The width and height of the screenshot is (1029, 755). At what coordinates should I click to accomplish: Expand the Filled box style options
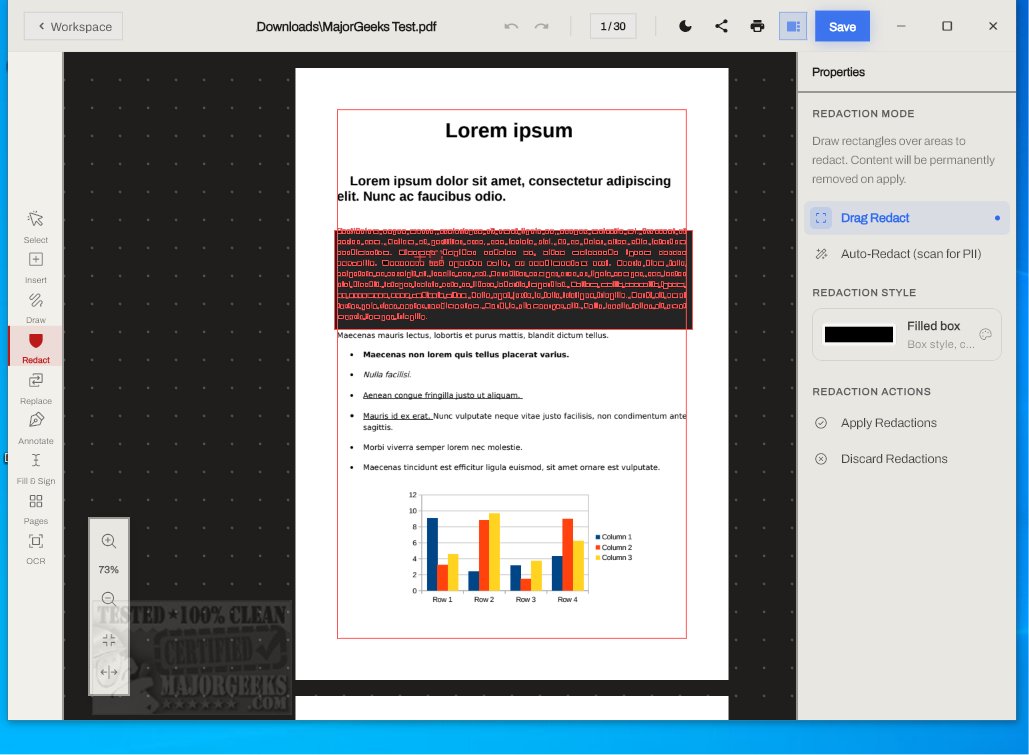906,334
